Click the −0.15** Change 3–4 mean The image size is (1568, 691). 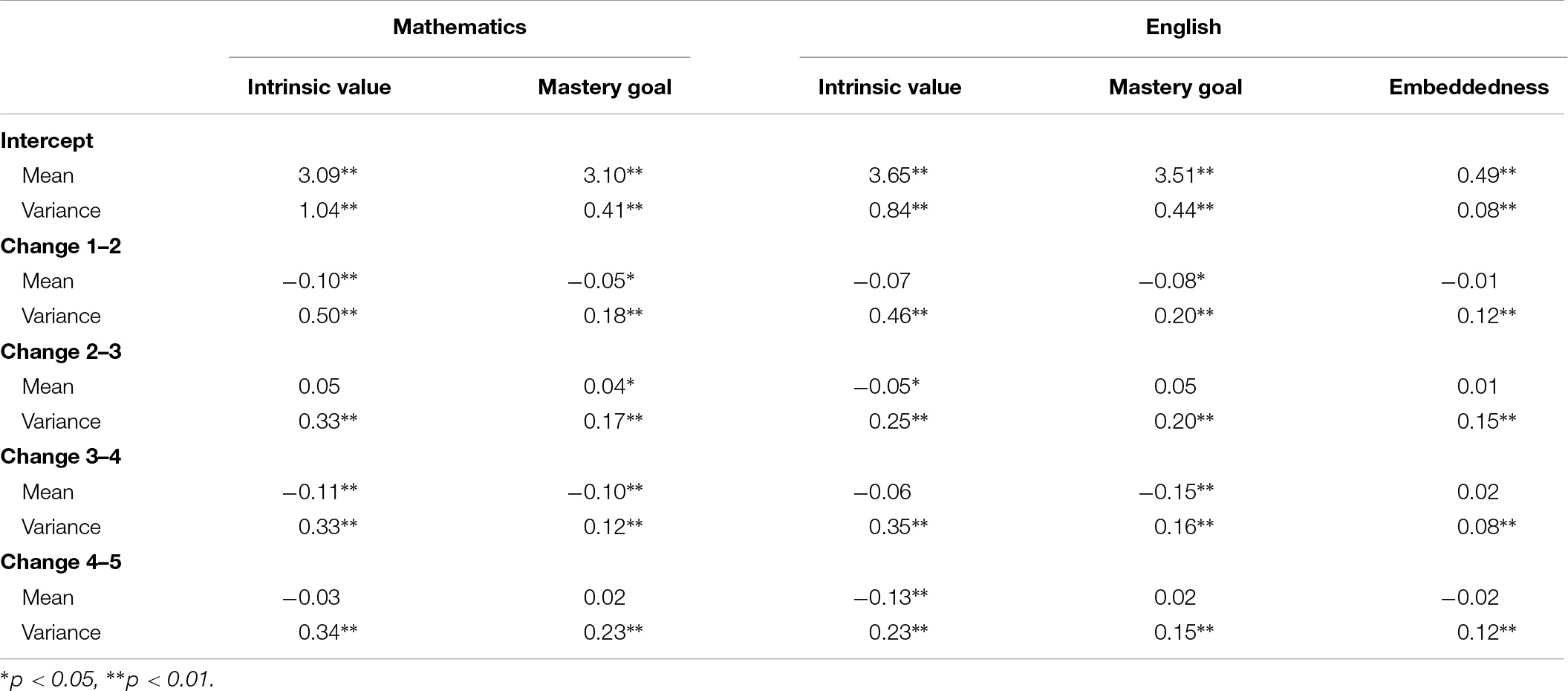click(x=1176, y=492)
